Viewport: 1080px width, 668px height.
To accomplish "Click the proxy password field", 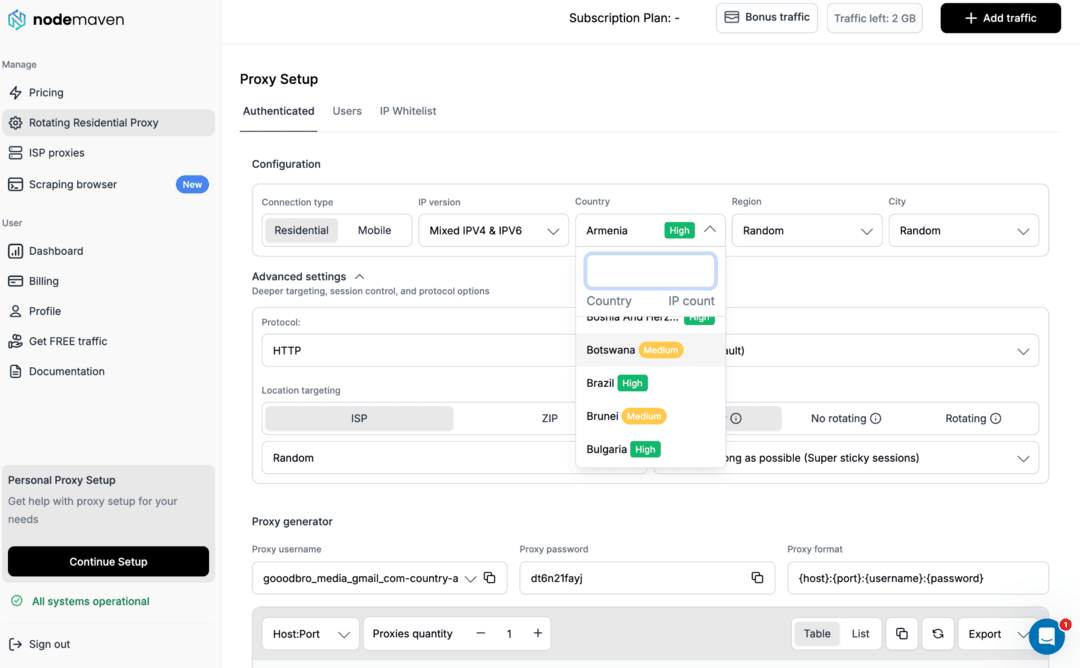I will click(647, 578).
